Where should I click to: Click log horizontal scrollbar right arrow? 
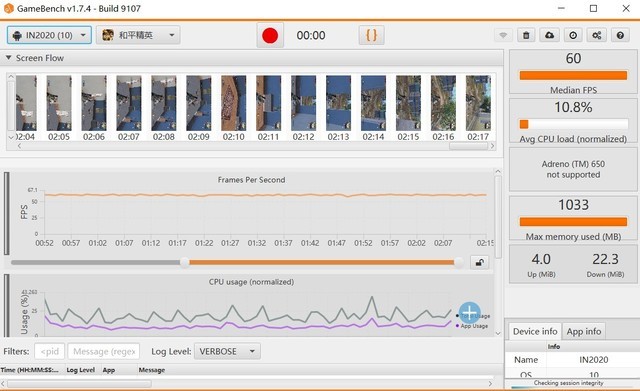[490, 383]
